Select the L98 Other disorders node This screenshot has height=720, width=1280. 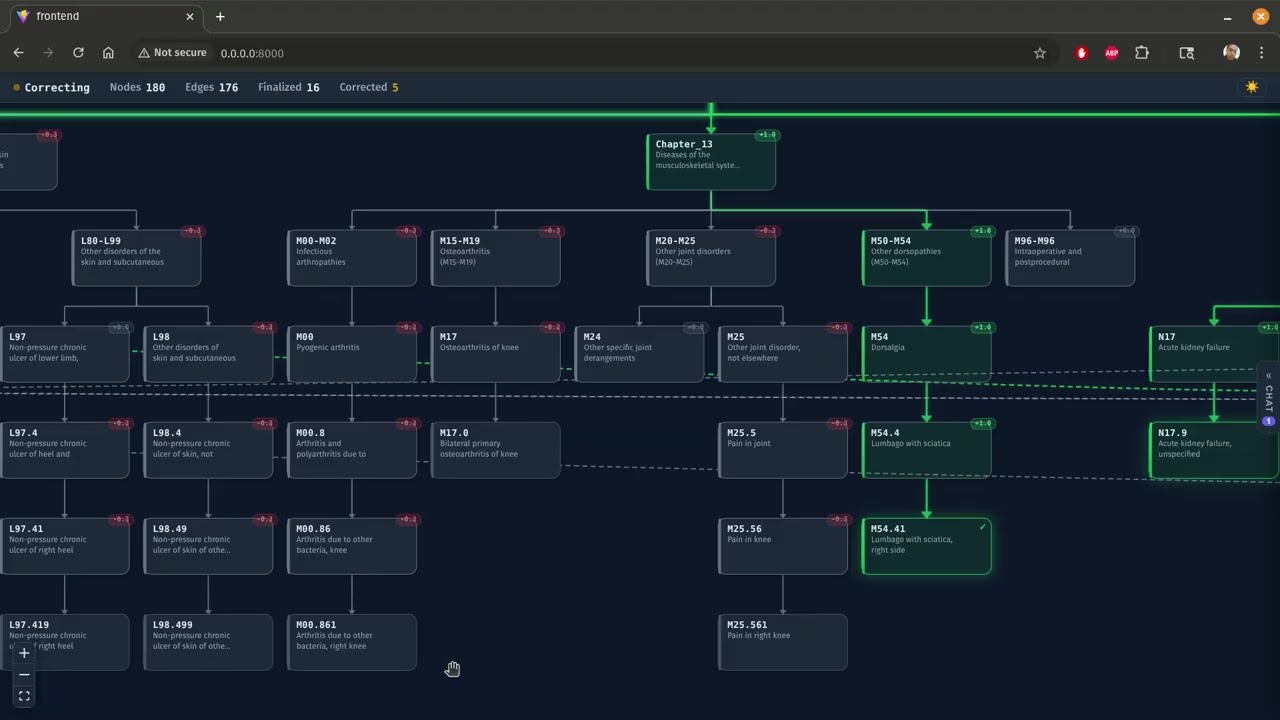(208, 354)
